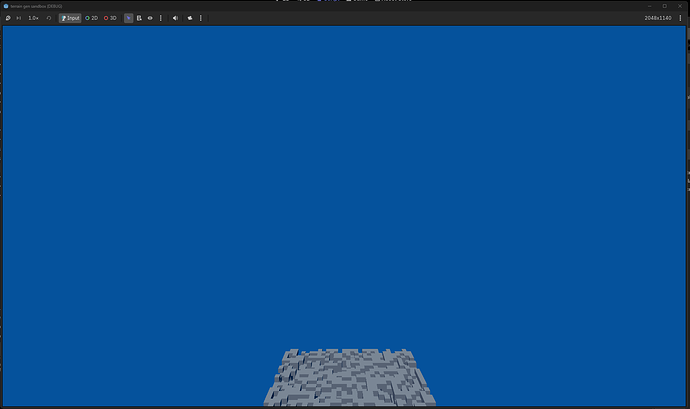The image size is (690, 409).
Task: Open selection options three-dots menu
Action: tap(161, 18)
